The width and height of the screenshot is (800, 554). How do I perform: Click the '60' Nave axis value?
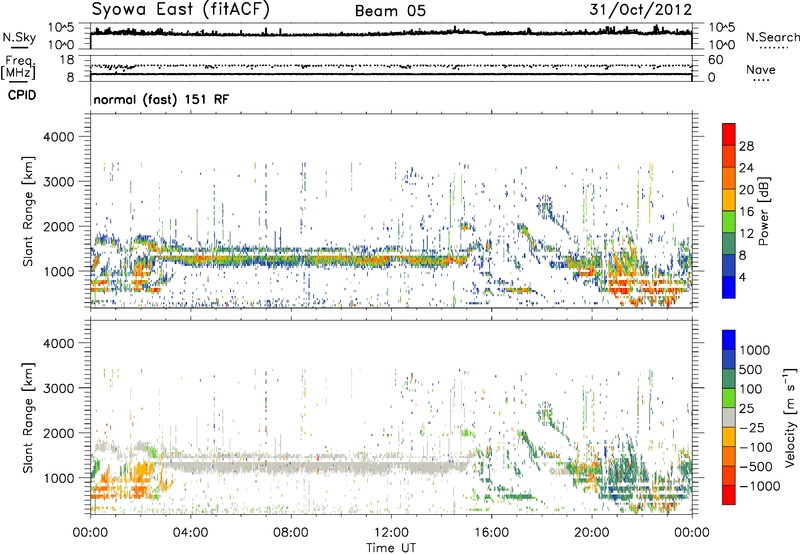point(715,60)
